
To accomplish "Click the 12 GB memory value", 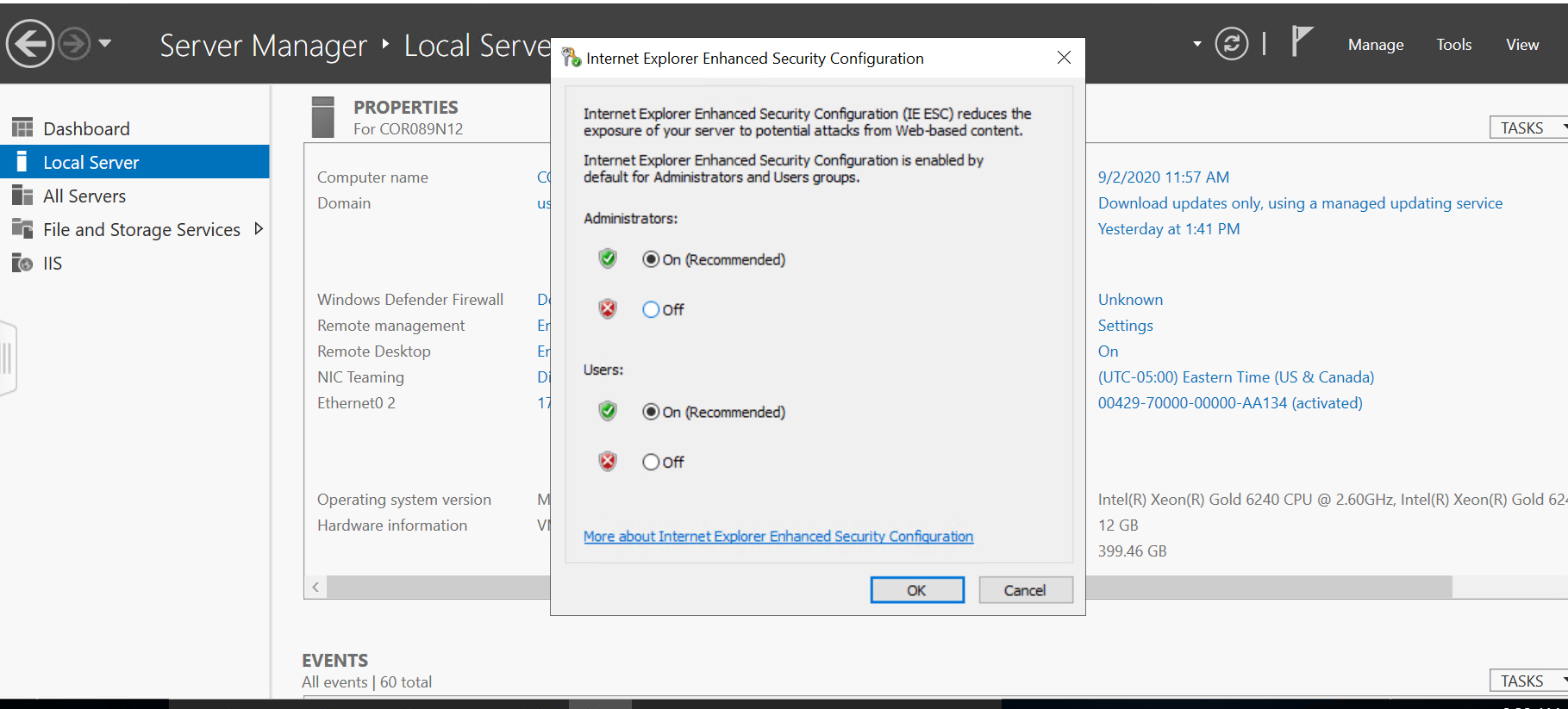I will [1118, 526].
